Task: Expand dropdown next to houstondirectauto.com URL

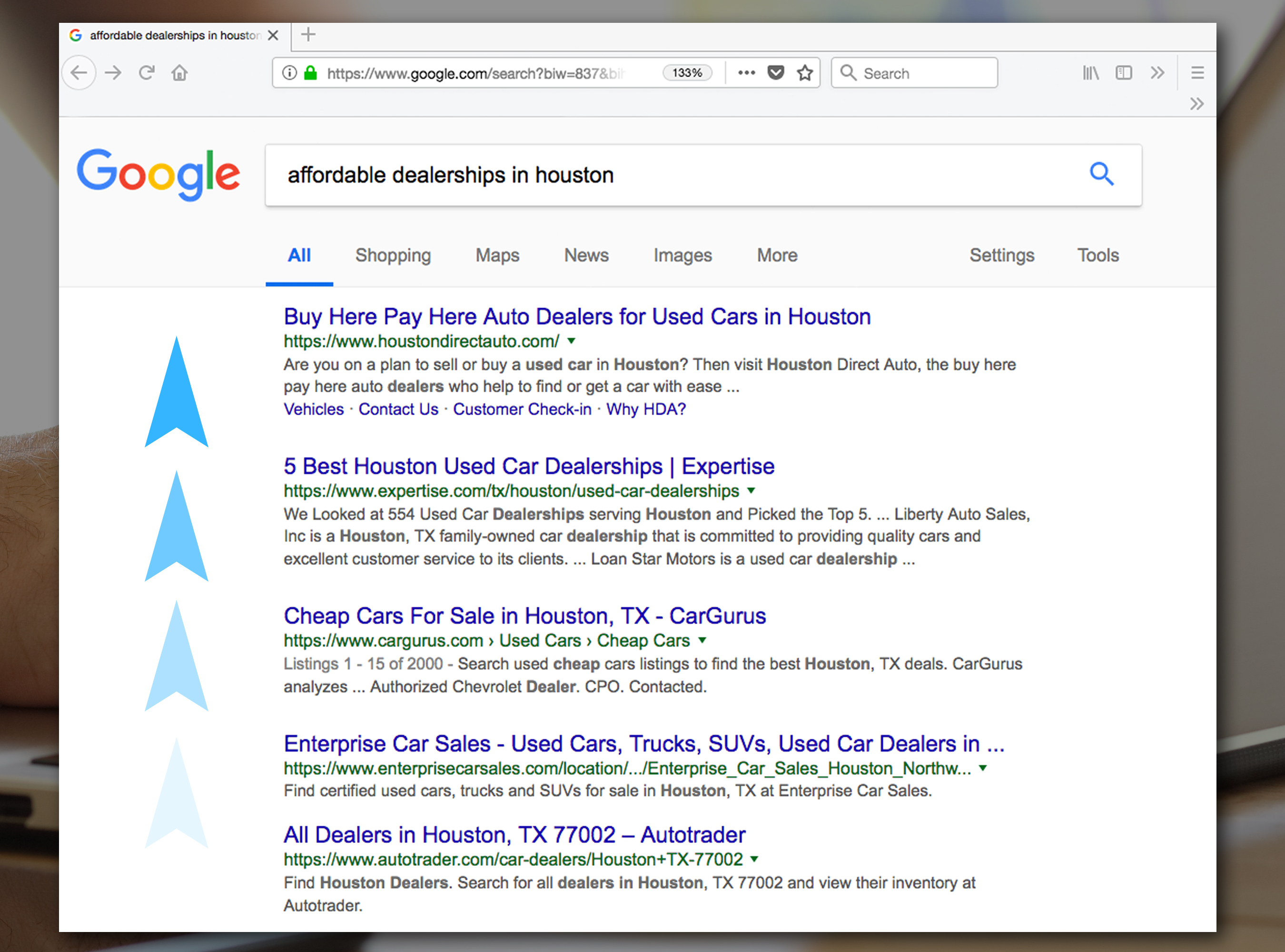Action: [x=571, y=341]
